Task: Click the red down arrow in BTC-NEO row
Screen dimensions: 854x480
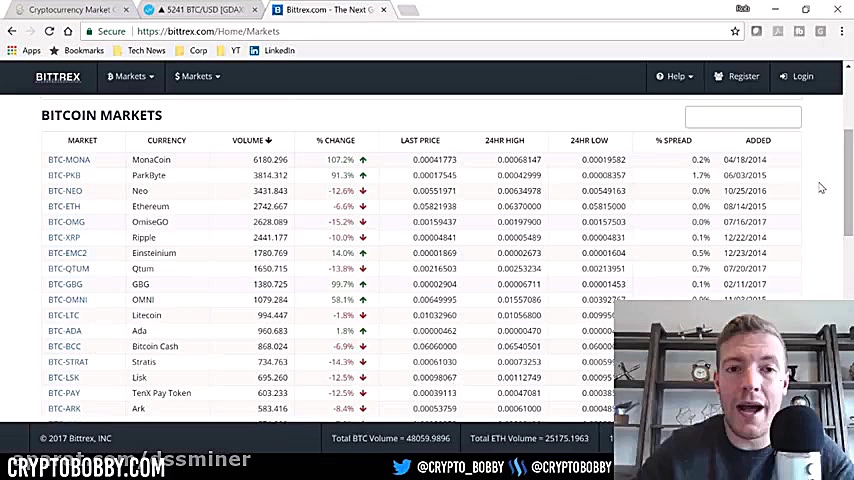Action: (363, 191)
